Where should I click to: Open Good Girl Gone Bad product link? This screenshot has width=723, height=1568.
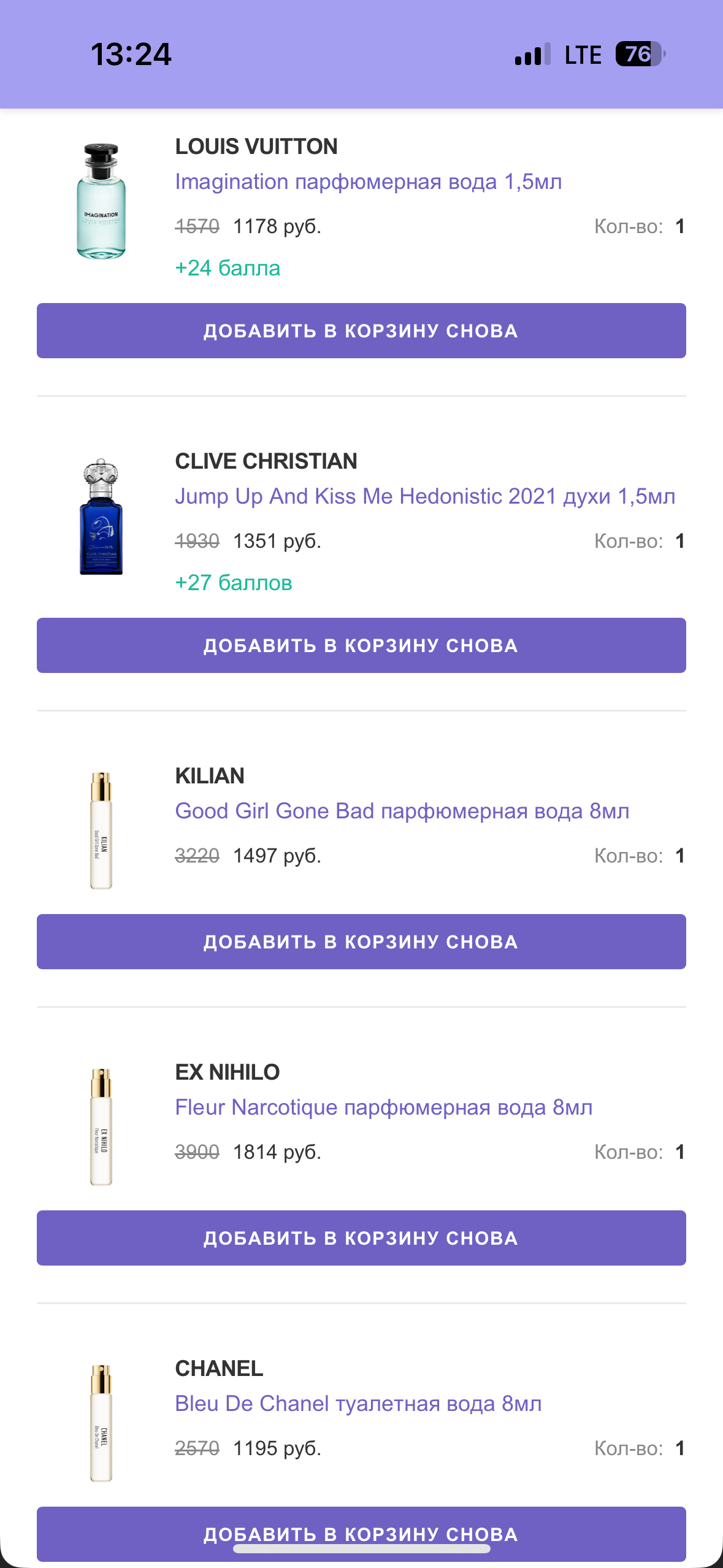click(x=402, y=811)
